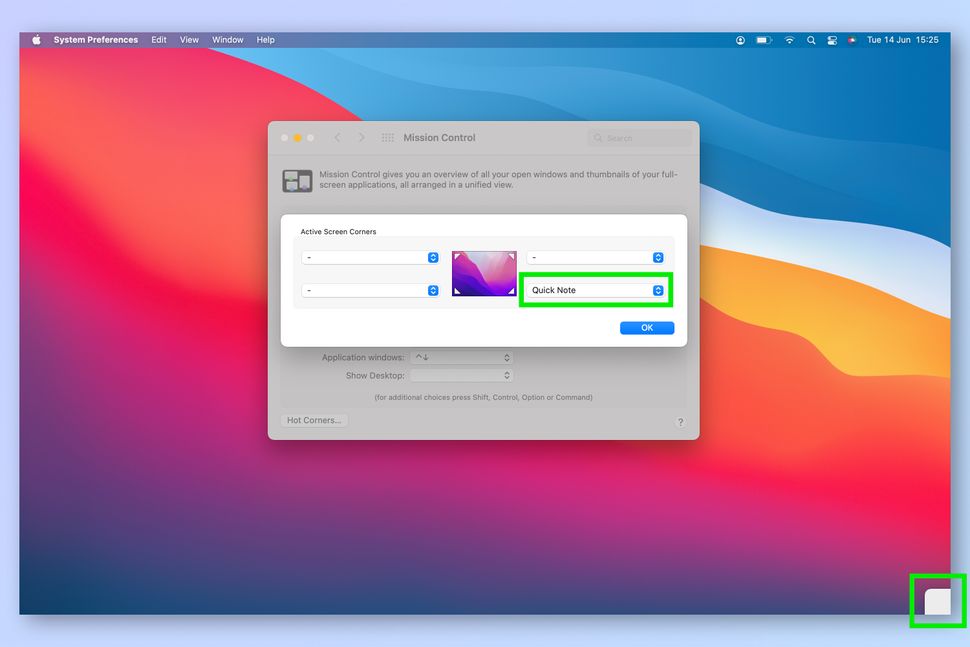Open help via the question mark icon
Image resolution: width=970 pixels, height=647 pixels.
coord(680,422)
